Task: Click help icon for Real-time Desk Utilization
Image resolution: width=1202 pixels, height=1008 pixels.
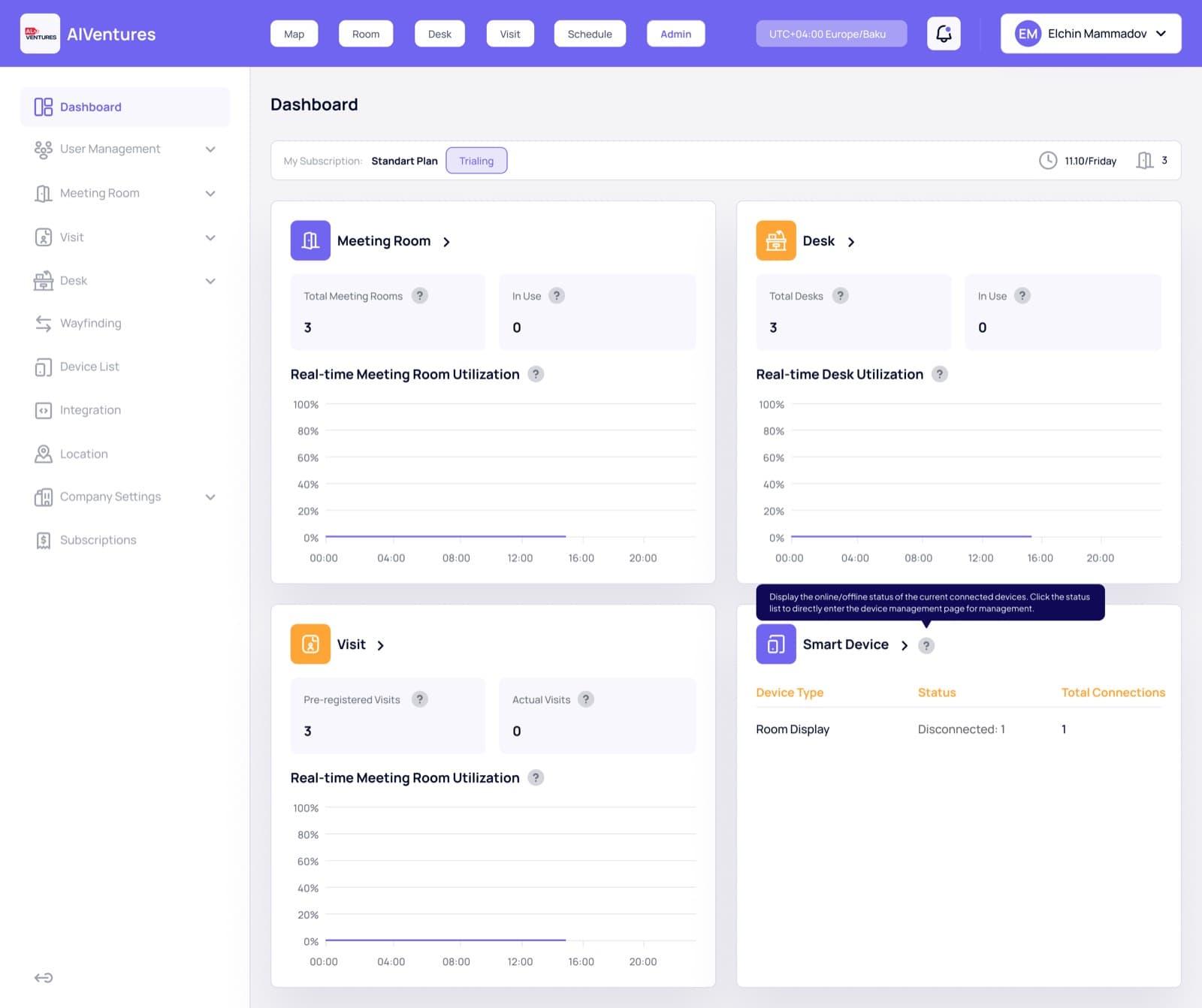Action: pos(940,374)
